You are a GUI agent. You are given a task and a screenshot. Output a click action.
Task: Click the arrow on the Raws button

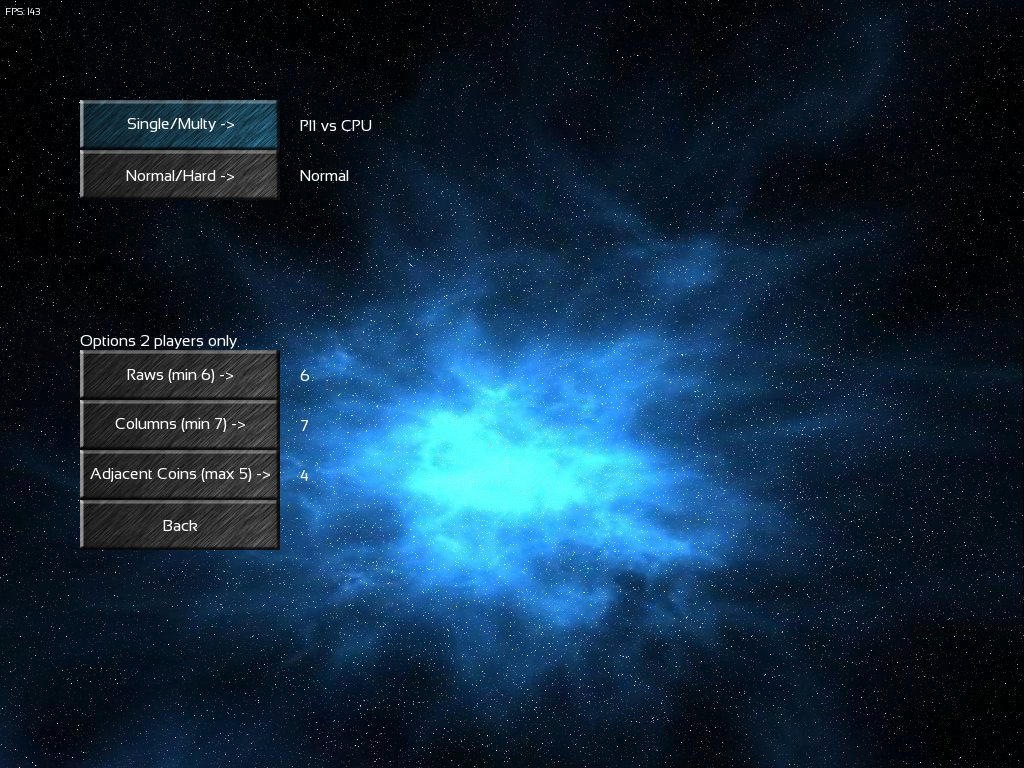[x=226, y=376]
